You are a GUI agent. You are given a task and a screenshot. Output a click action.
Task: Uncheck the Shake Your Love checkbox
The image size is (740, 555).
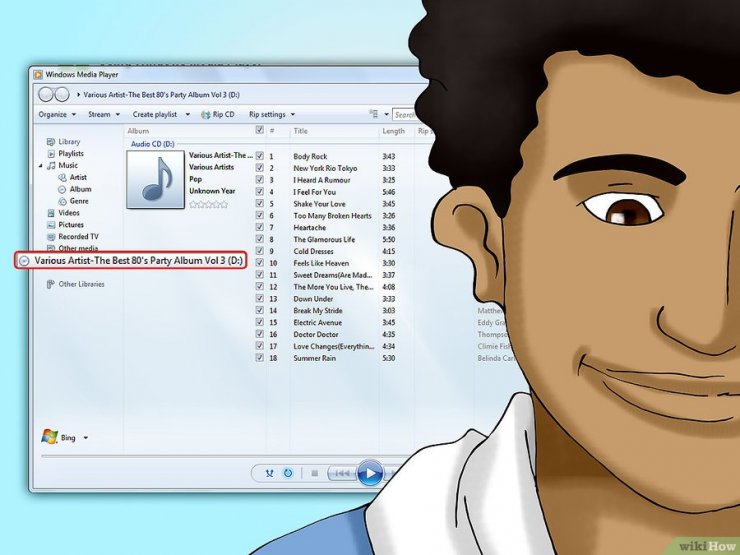[260, 203]
